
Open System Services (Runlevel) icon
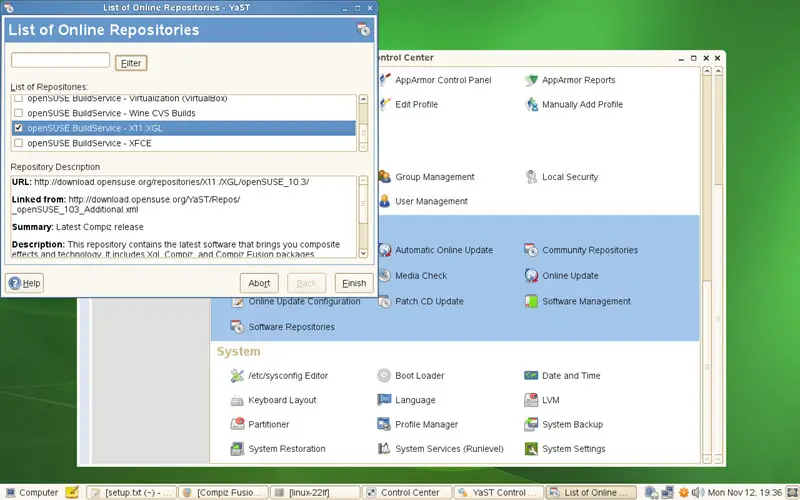click(x=384, y=448)
